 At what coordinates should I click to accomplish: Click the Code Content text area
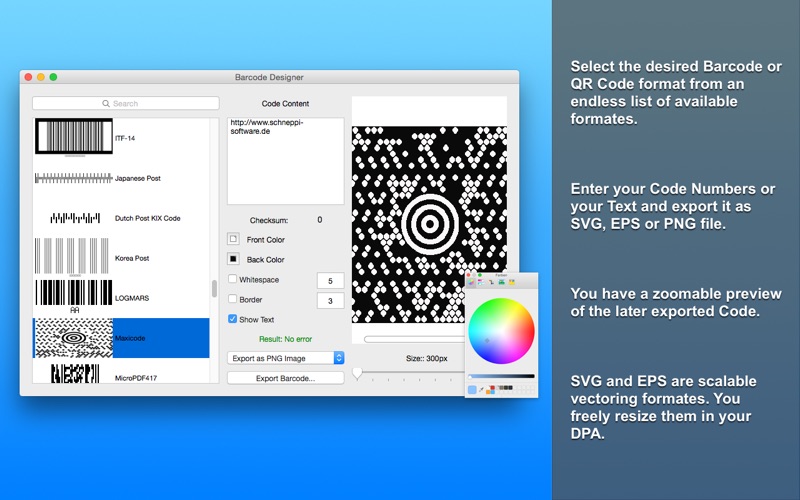point(285,161)
